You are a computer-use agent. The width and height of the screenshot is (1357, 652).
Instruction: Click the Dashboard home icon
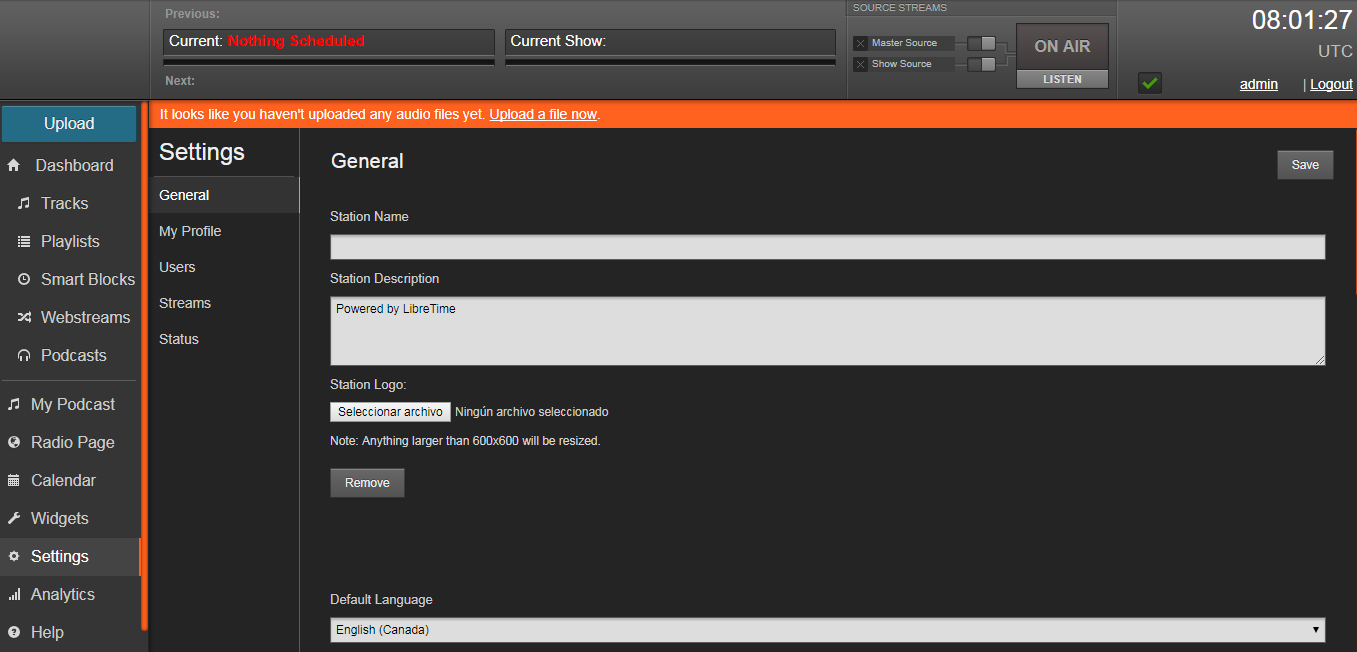click(14, 165)
